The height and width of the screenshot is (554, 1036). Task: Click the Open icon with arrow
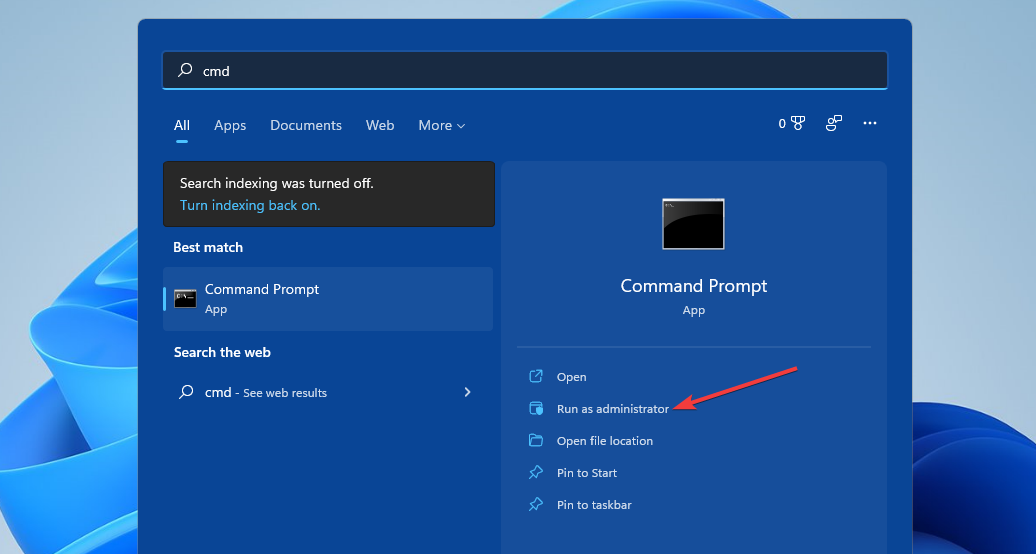(x=536, y=376)
